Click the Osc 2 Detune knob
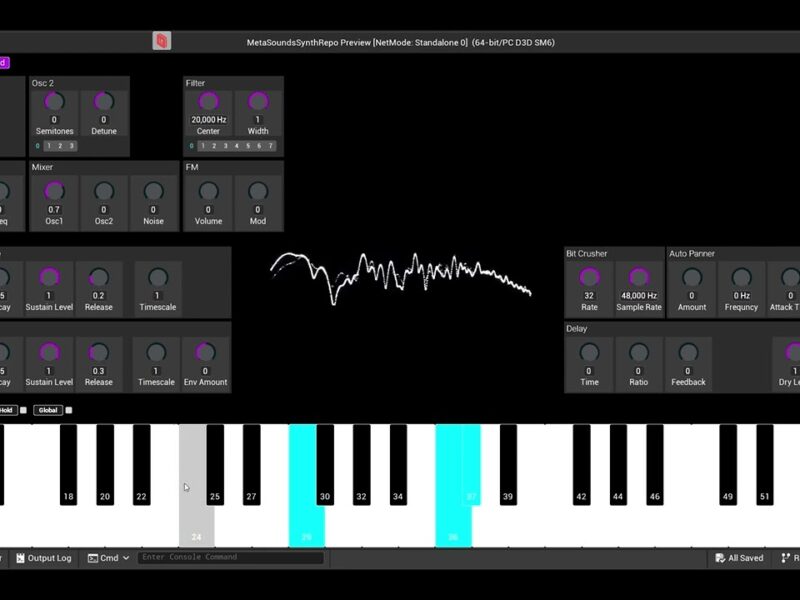This screenshot has height=600, width=800. tap(104, 102)
